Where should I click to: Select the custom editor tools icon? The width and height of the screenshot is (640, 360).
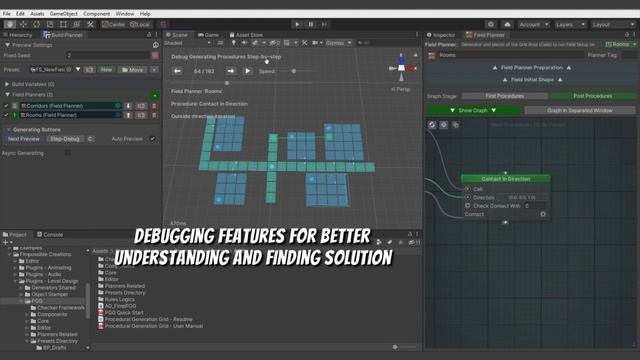[x=90, y=24]
